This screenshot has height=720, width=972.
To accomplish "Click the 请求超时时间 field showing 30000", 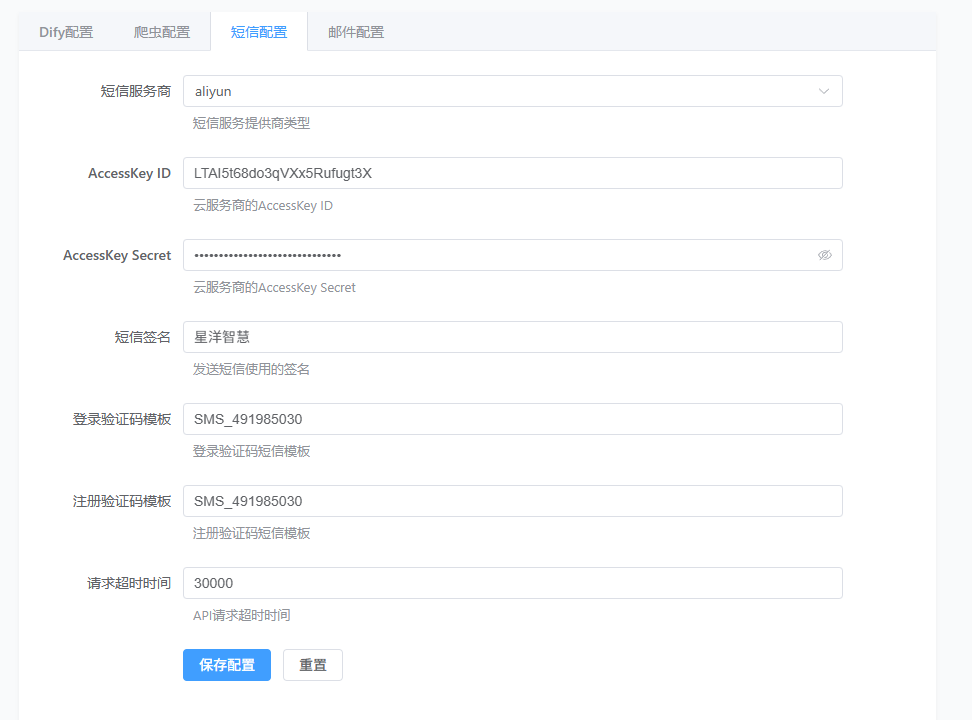I will (512, 583).
